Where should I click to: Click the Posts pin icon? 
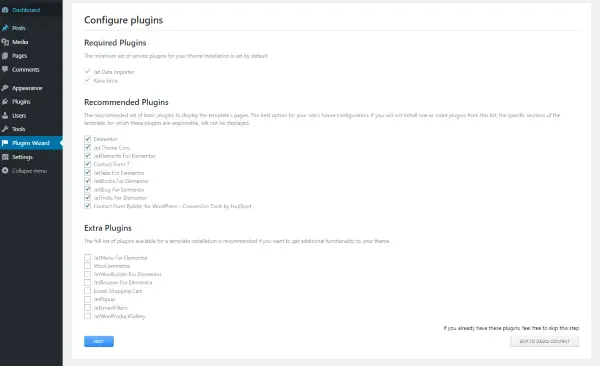[5, 28]
